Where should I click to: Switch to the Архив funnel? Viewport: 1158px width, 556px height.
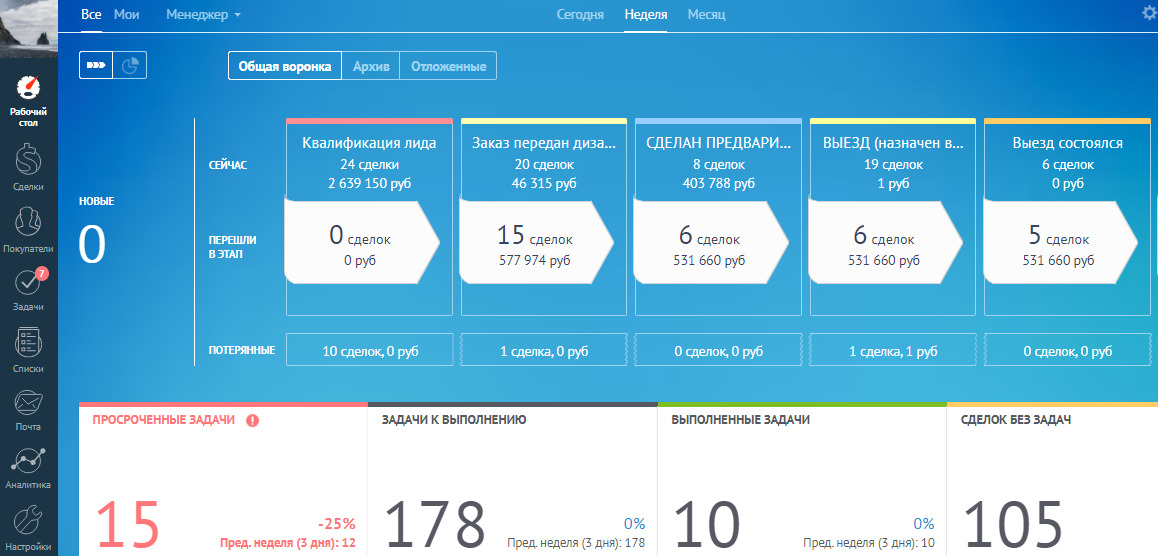[370, 66]
